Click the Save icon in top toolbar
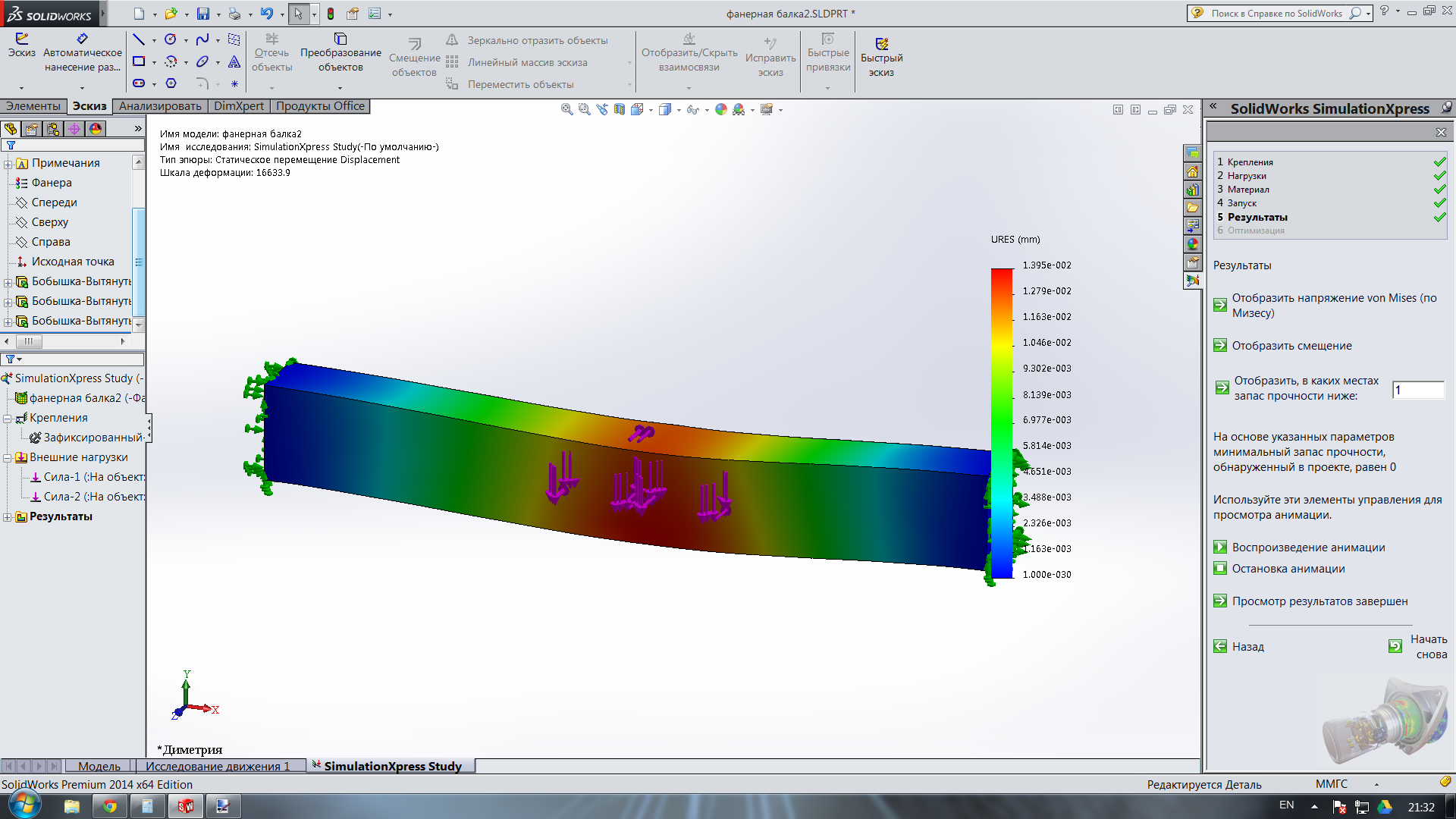 click(x=202, y=14)
